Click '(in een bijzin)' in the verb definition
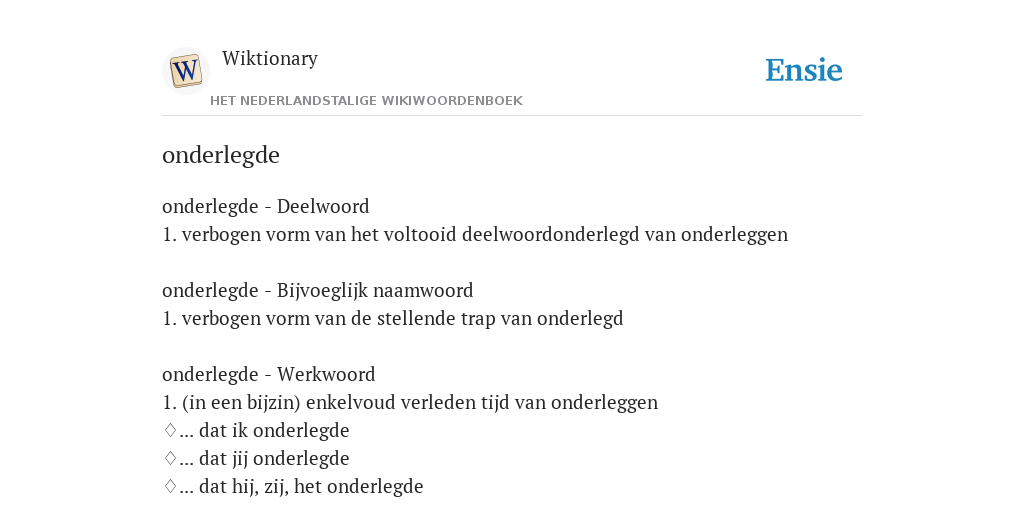Screen dimensions: 1024x512 pyautogui.click(x=241, y=402)
